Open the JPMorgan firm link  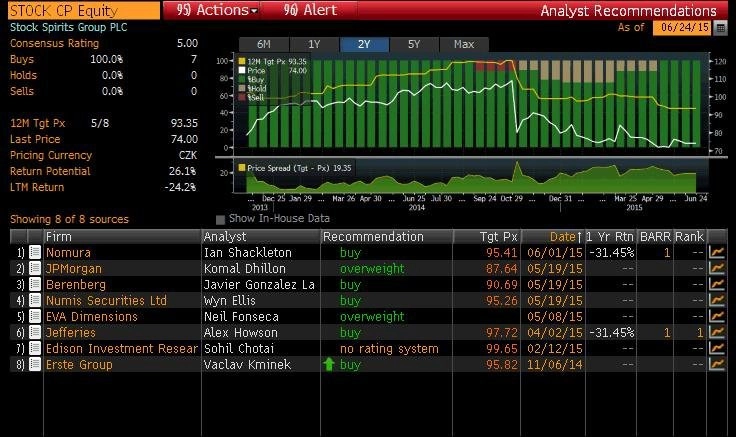[74, 268]
